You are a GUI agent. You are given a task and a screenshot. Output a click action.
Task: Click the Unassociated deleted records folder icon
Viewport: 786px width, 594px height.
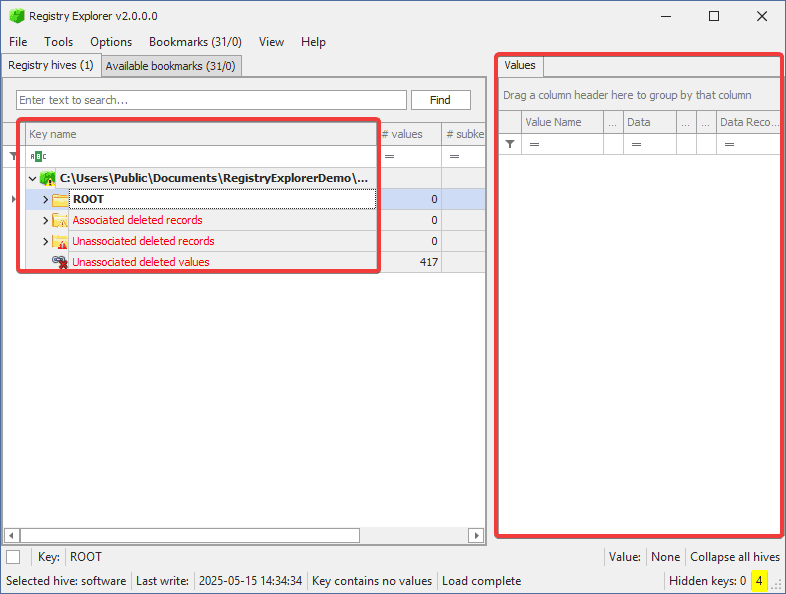tap(60, 242)
